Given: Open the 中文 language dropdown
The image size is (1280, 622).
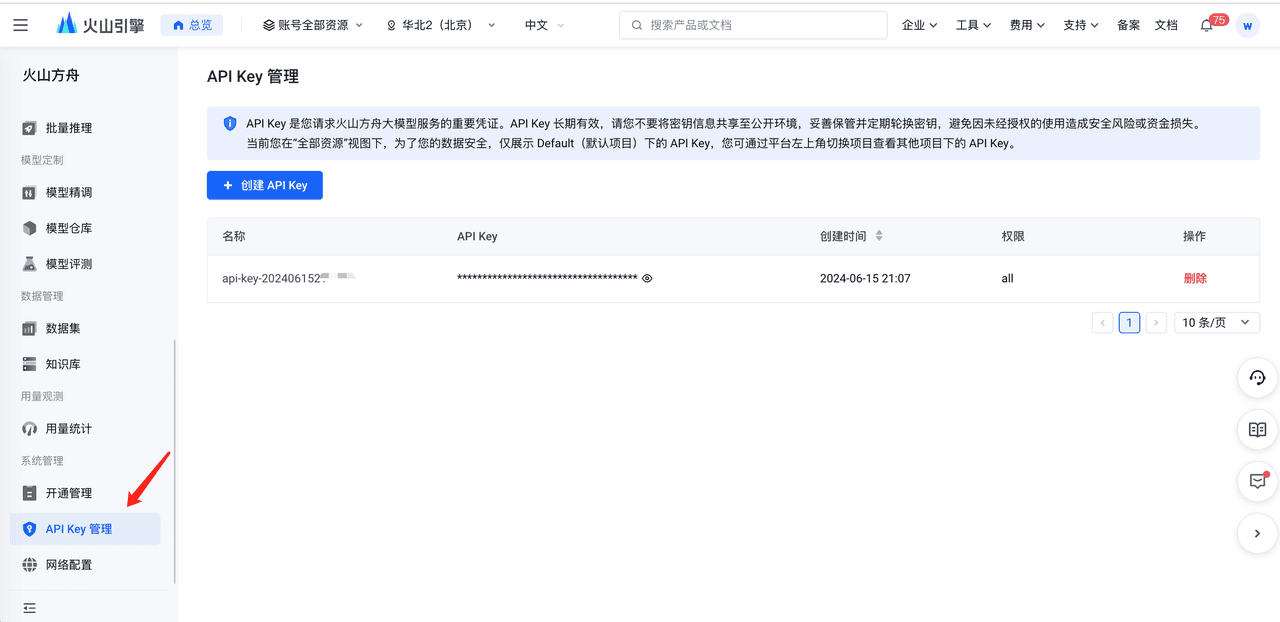Looking at the screenshot, I should [544, 25].
